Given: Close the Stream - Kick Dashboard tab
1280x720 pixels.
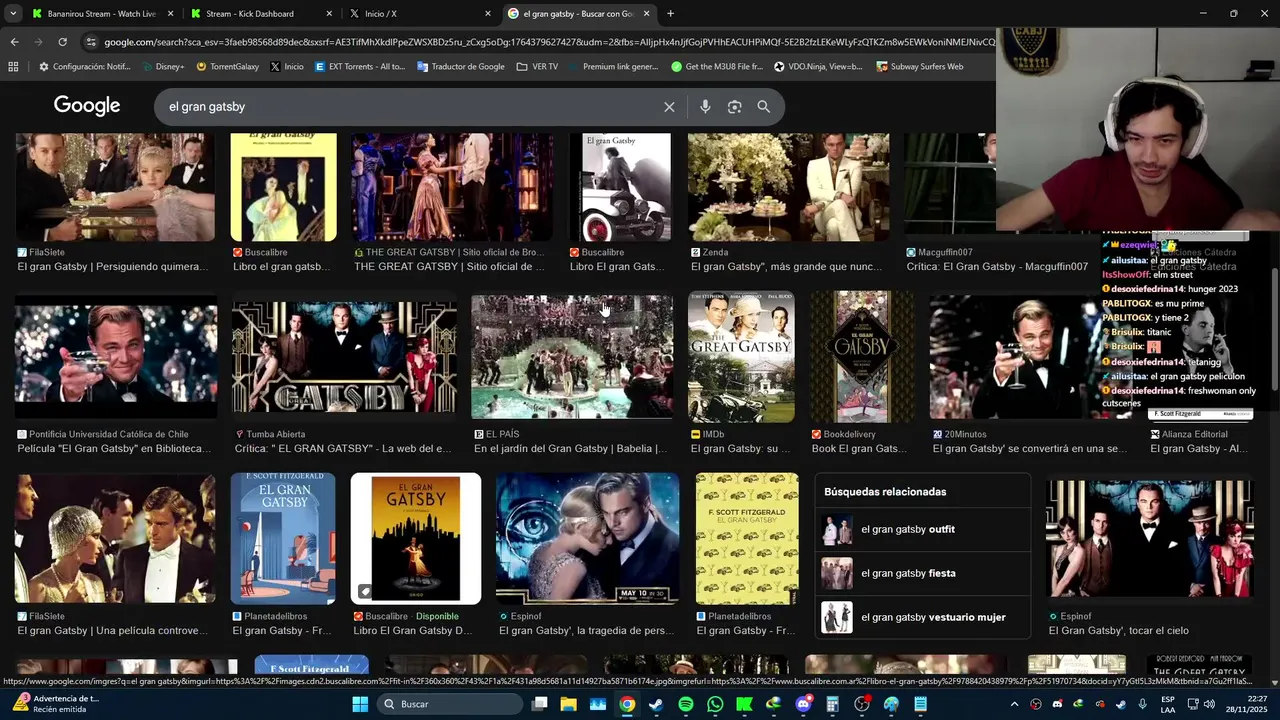Looking at the screenshot, I should tap(329, 14).
